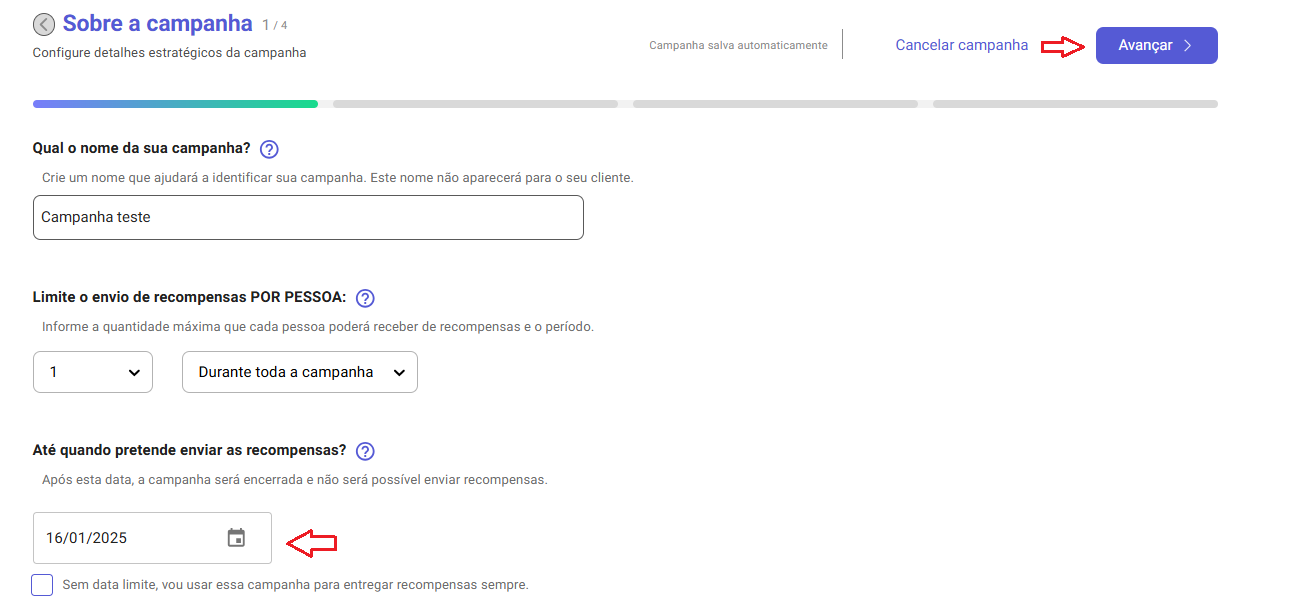Click the chevron arrow inside Avançar button
Viewport: 1292px width, 615px height.
[x=1187, y=46]
